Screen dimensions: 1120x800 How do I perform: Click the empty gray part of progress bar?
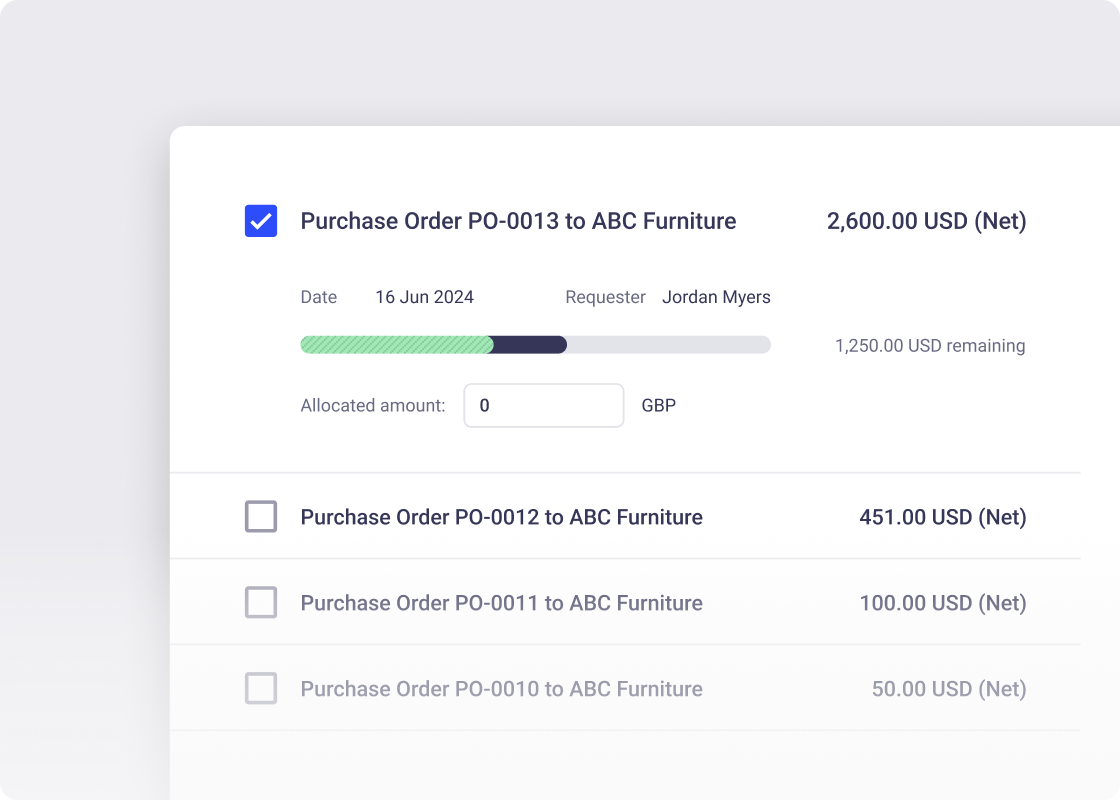click(668, 345)
